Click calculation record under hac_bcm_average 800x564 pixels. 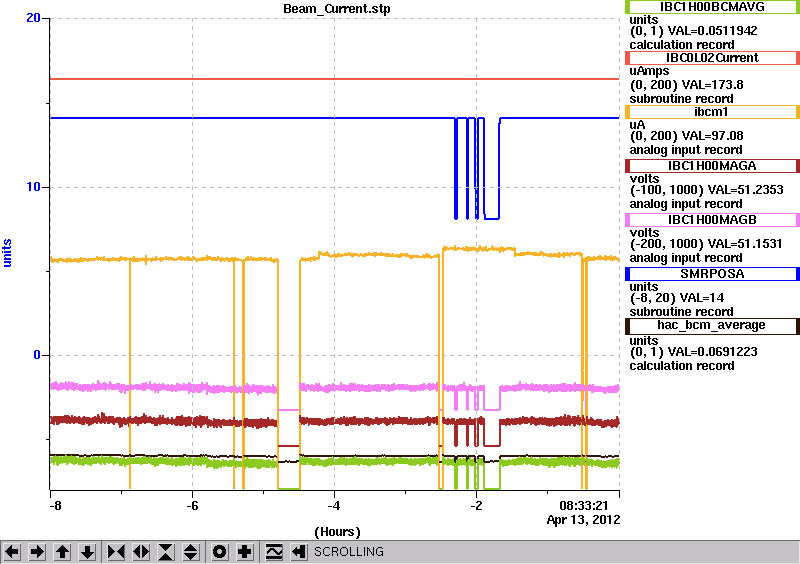682,366
